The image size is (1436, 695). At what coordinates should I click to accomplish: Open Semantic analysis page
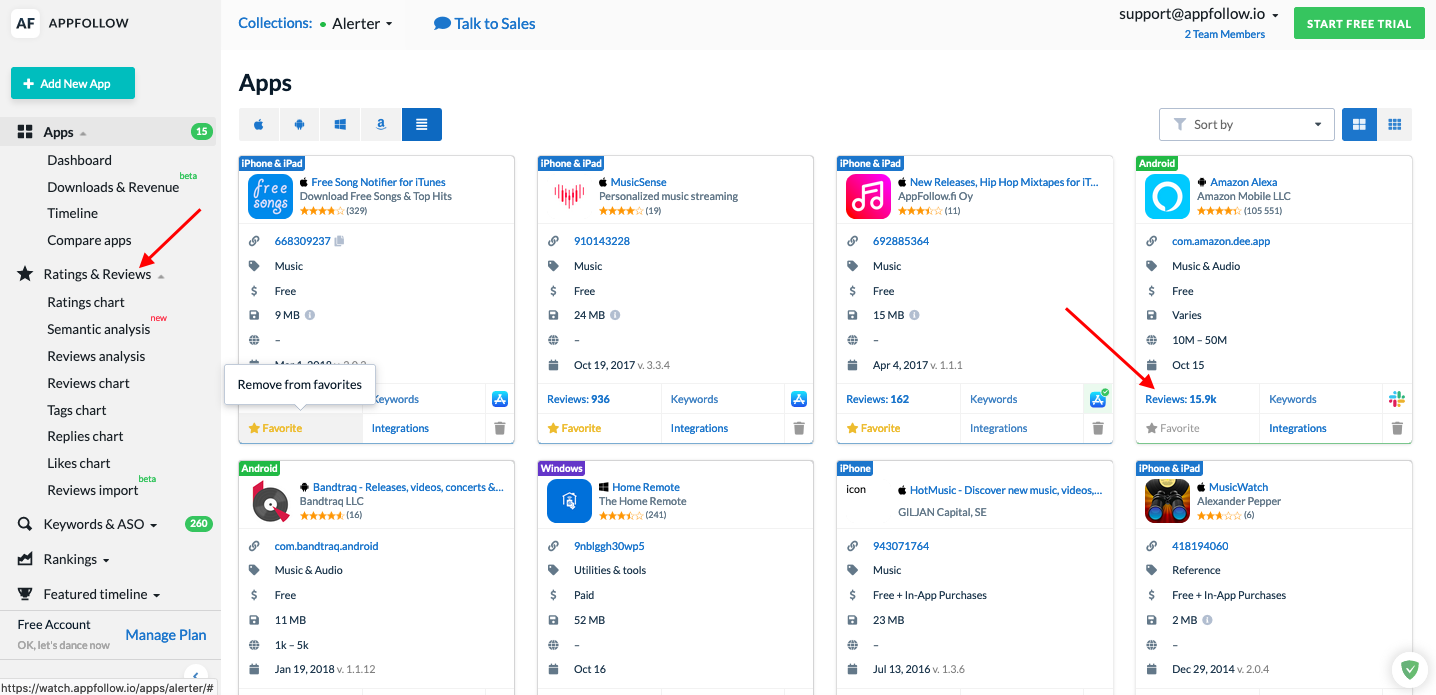[x=98, y=329]
